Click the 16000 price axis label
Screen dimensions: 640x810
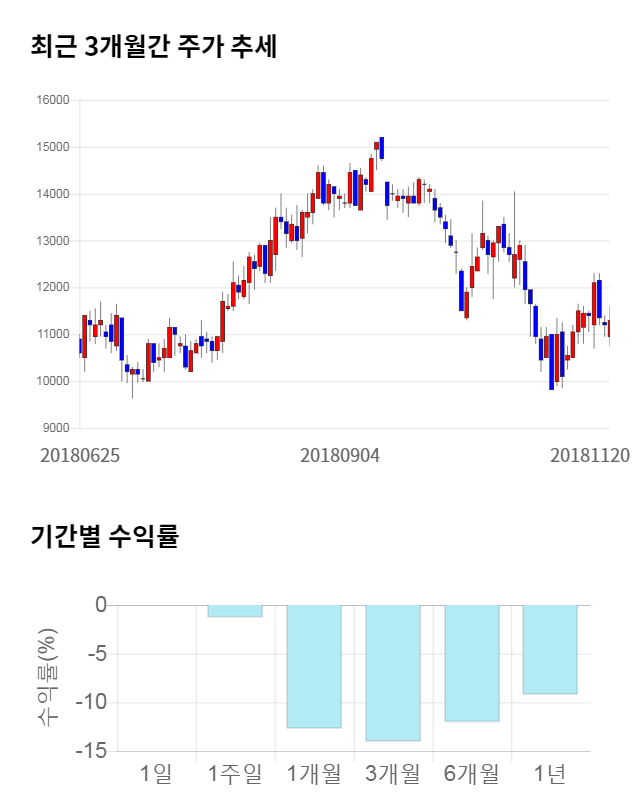coord(54,100)
